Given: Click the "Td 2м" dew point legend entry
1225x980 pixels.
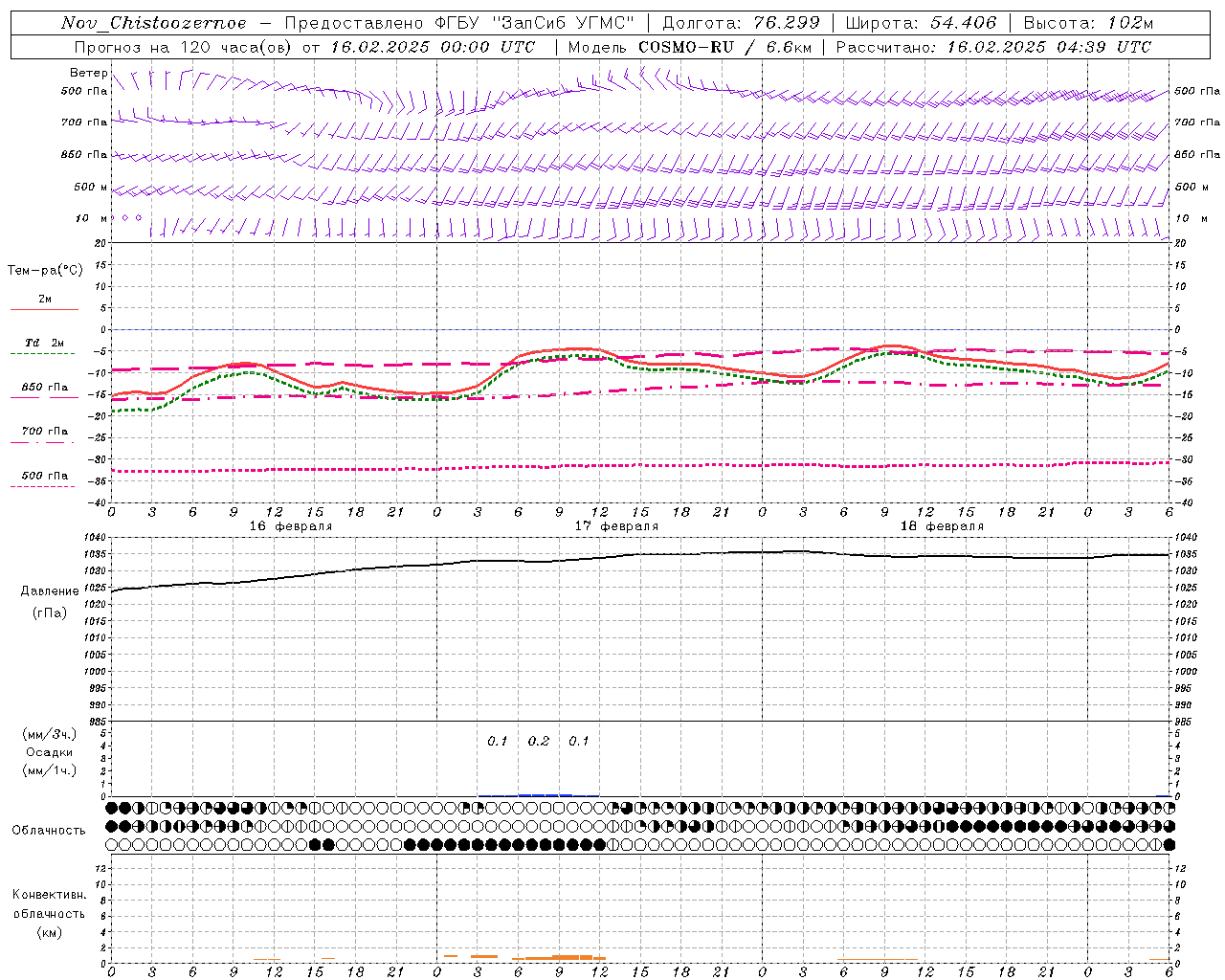Looking at the screenshot, I should click(x=45, y=343).
